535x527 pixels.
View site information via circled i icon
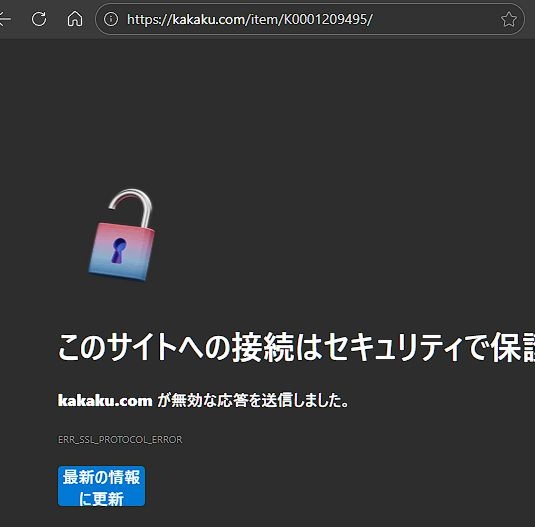coord(111,19)
